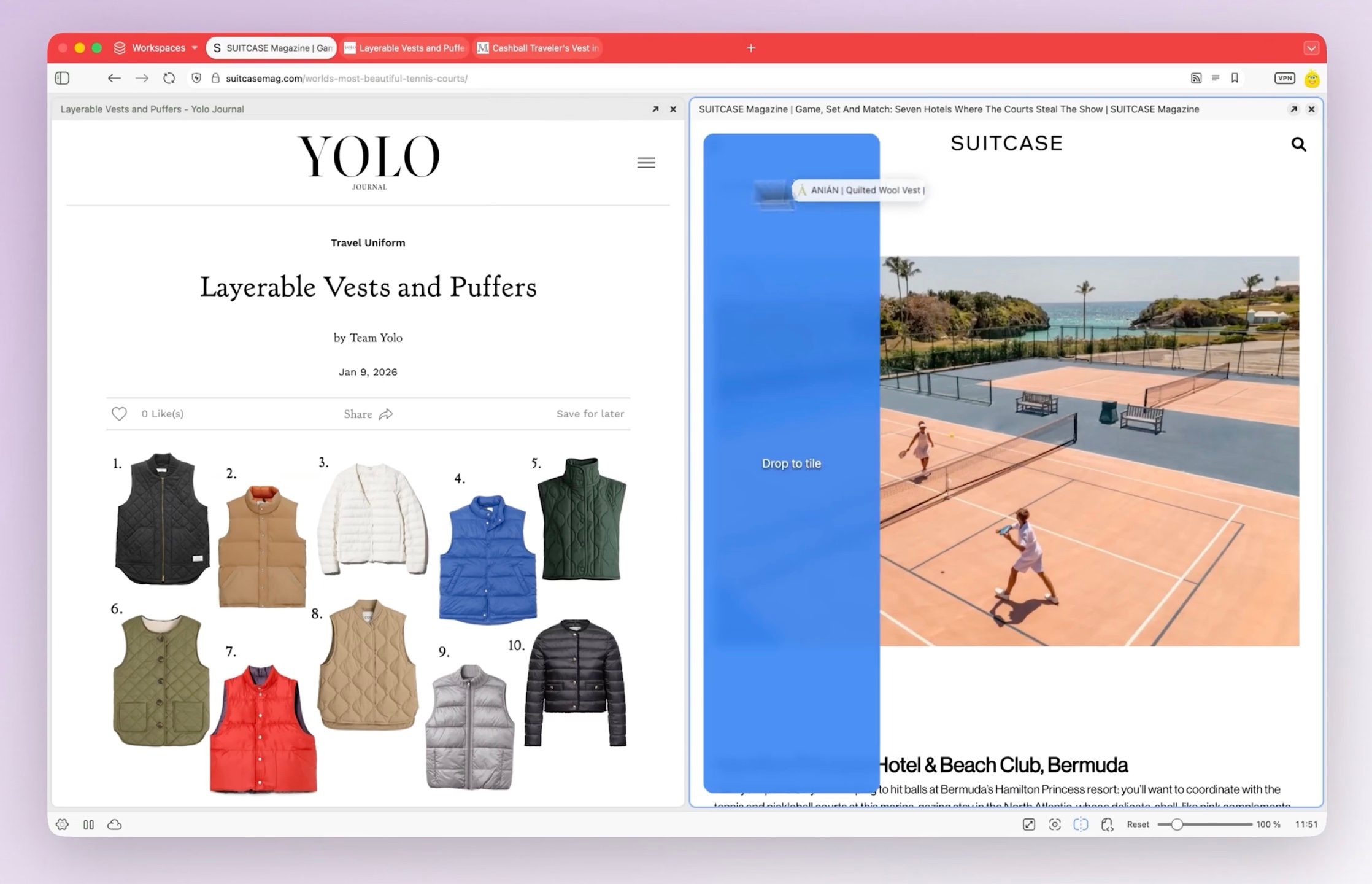Image resolution: width=1372 pixels, height=884 pixels.
Task: Open the YOLO Journal hamburger menu
Action: click(646, 162)
